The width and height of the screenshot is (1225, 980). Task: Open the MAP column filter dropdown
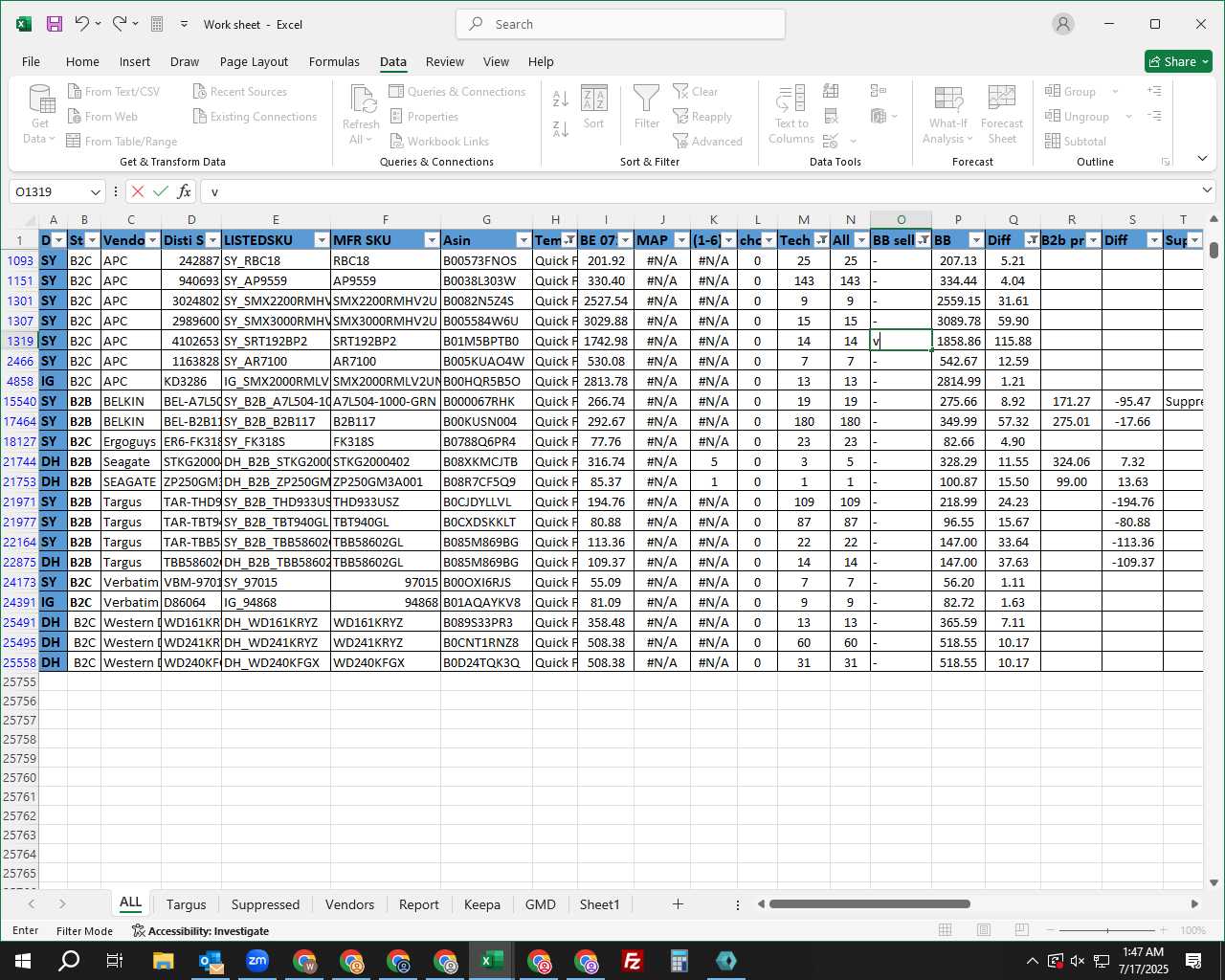681,240
